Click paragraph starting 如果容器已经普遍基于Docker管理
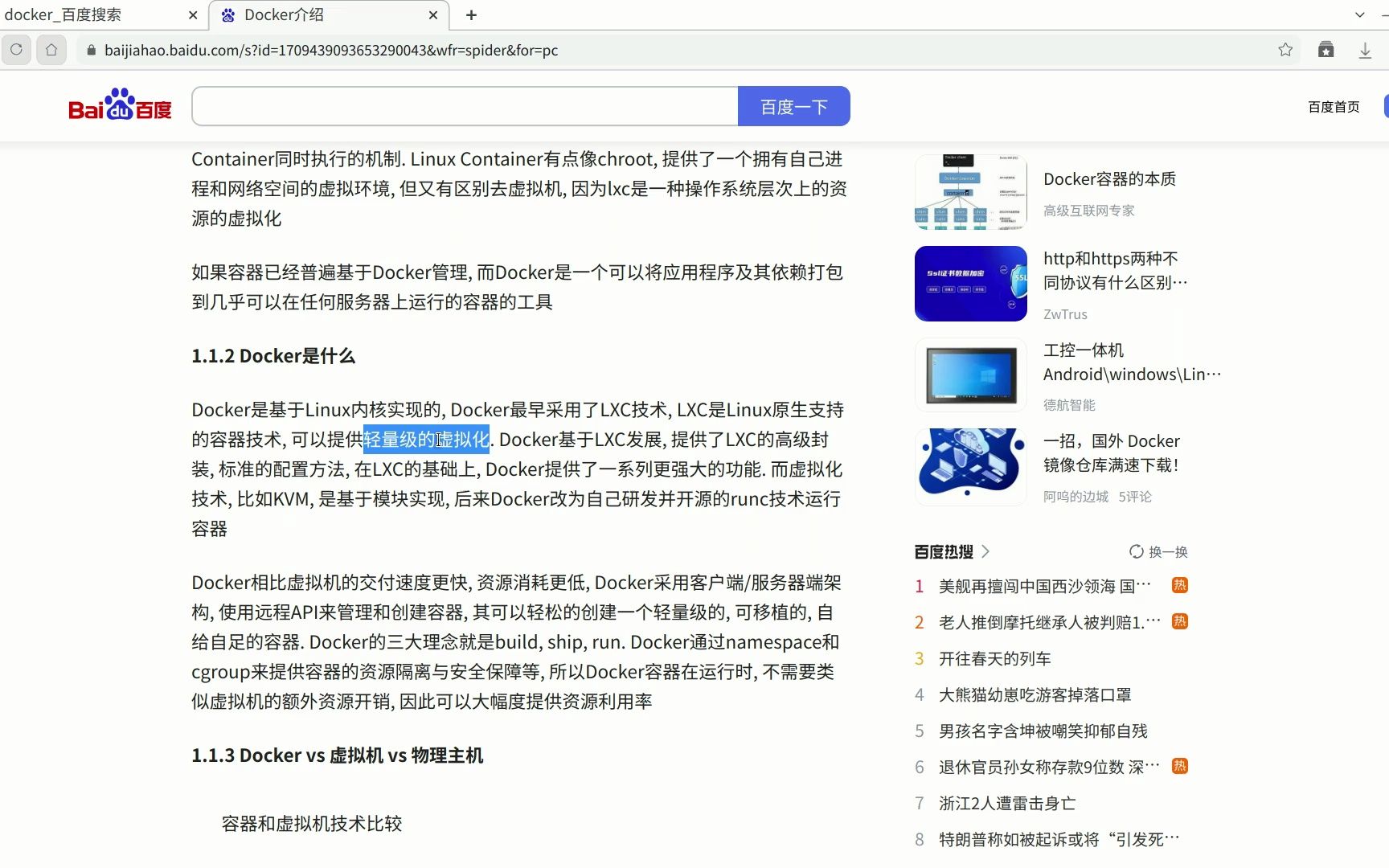Viewport: 1389px width, 868px height. click(x=517, y=287)
